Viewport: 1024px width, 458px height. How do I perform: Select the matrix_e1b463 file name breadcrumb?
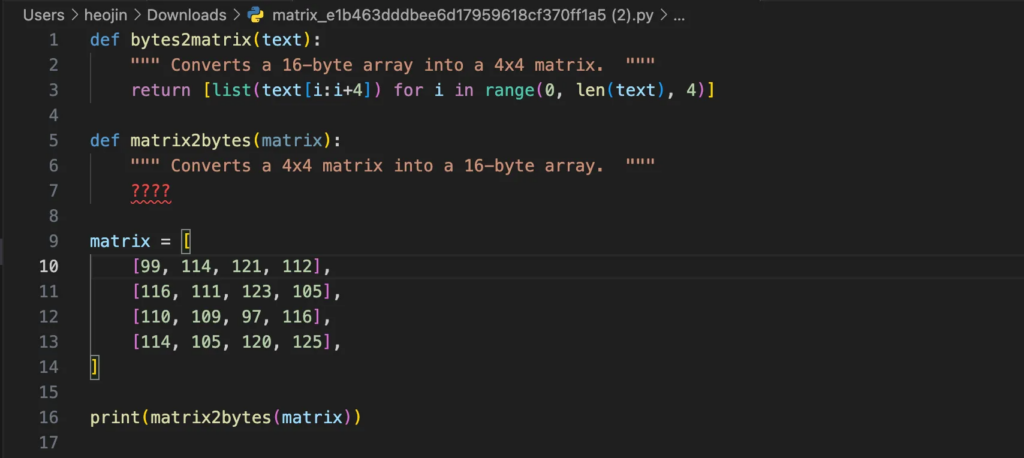pyautogui.click(x=462, y=15)
